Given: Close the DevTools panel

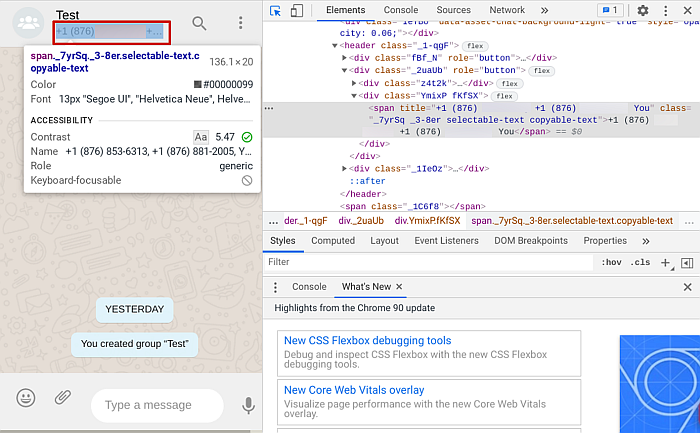Looking at the screenshot, I should tap(688, 10).
